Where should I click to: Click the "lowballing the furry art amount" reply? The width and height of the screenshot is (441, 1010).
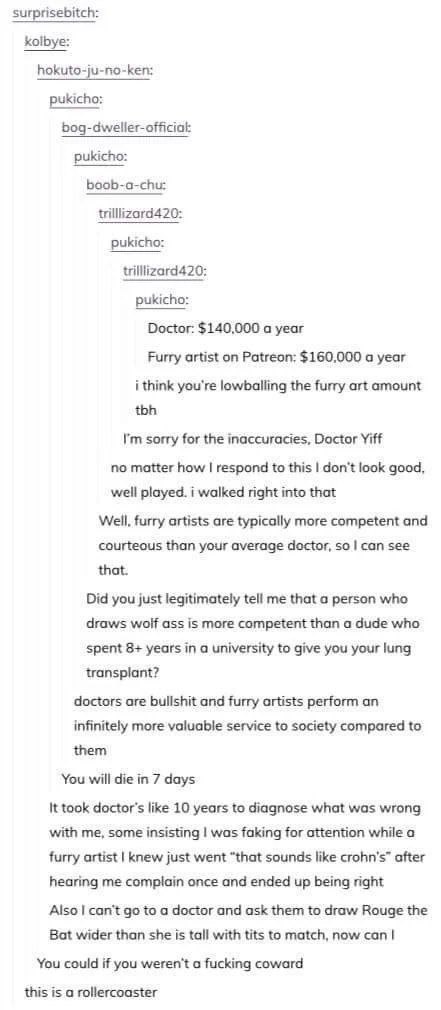(x=278, y=398)
